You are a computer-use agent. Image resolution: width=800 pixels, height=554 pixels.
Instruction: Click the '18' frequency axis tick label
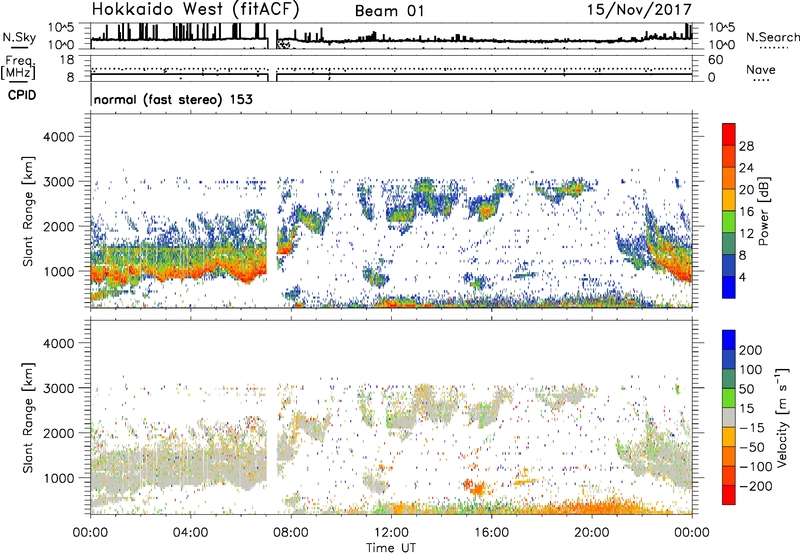coord(67,60)
